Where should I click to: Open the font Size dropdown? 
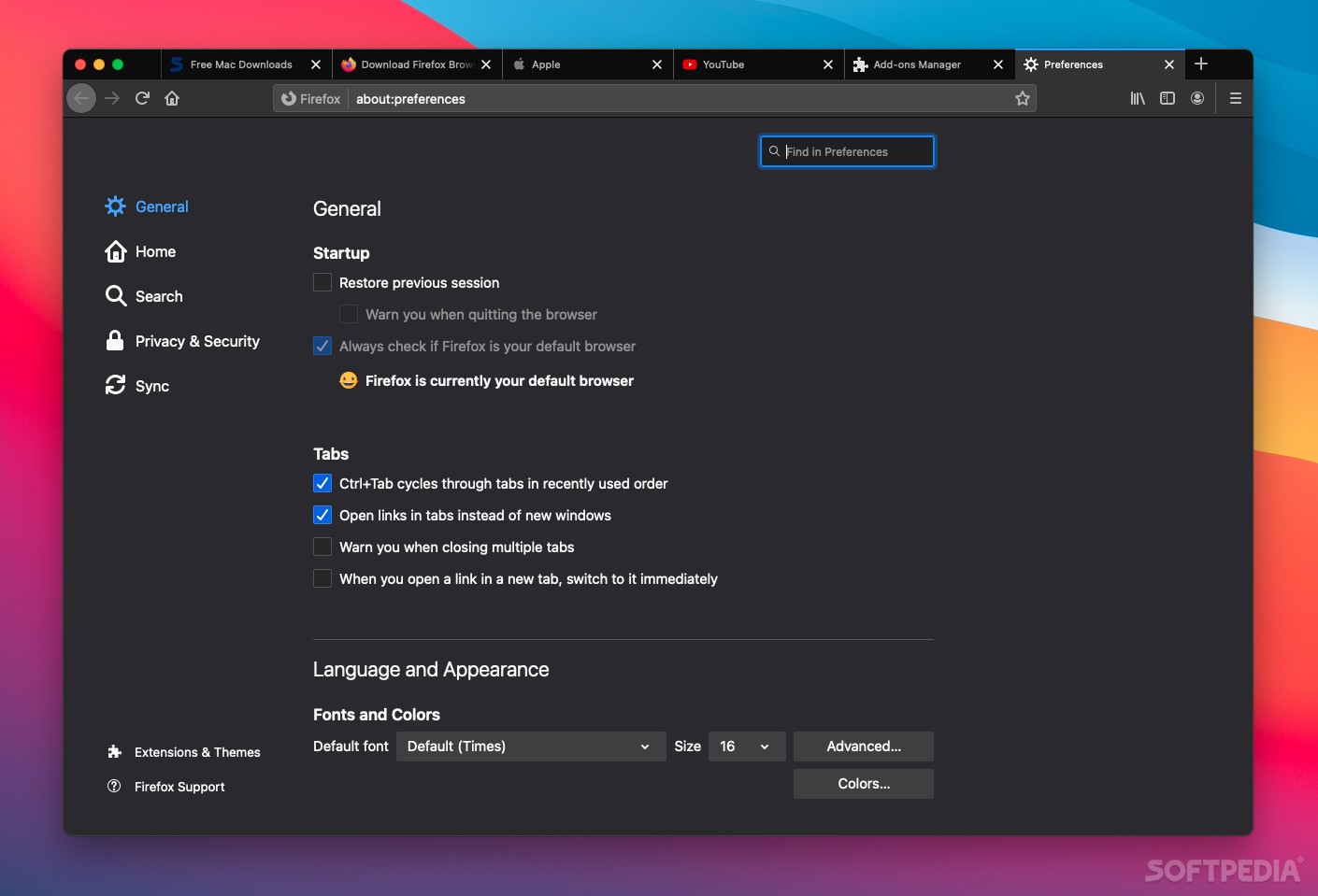745,747
